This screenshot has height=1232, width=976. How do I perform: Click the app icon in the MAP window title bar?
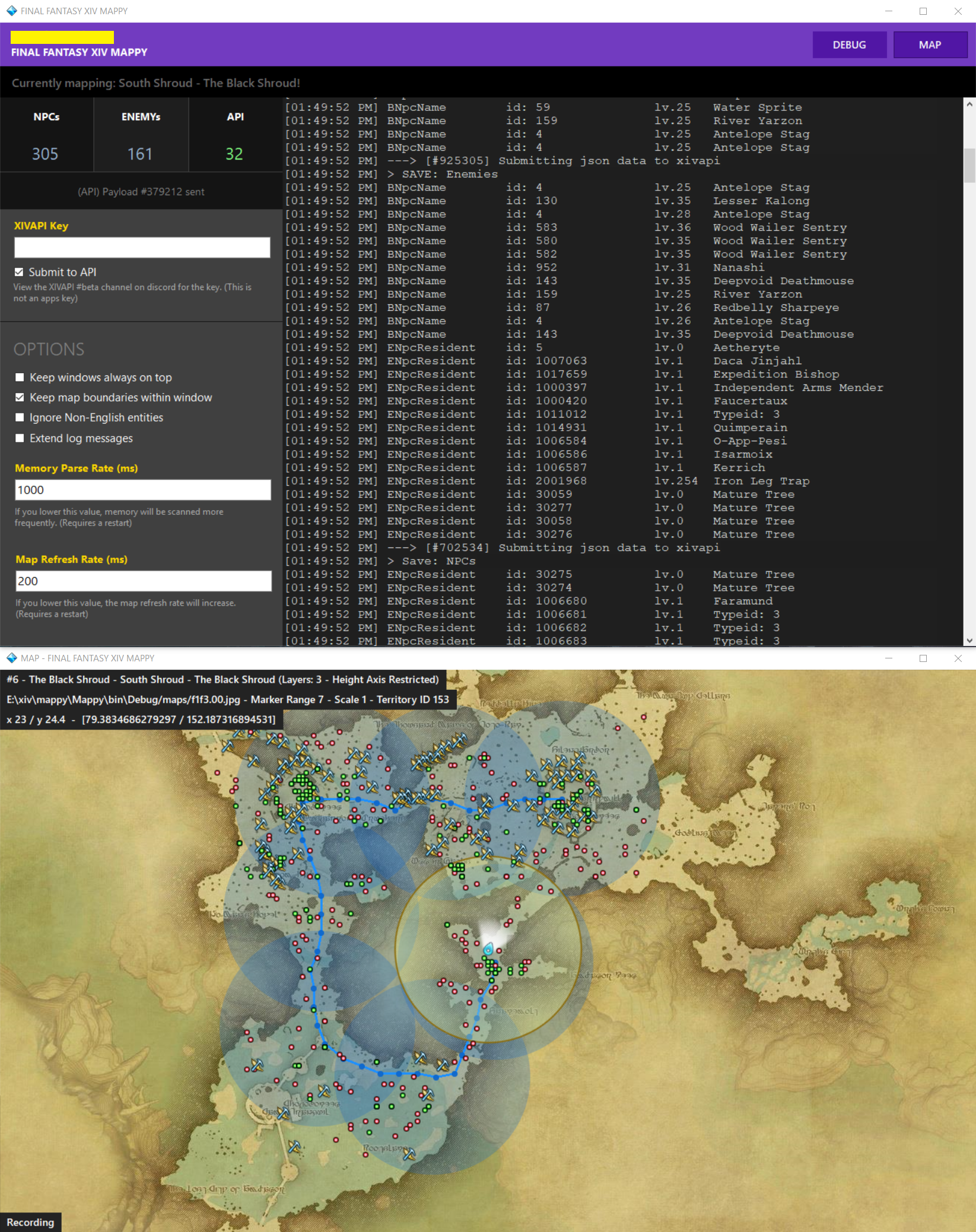coord(11,658)
